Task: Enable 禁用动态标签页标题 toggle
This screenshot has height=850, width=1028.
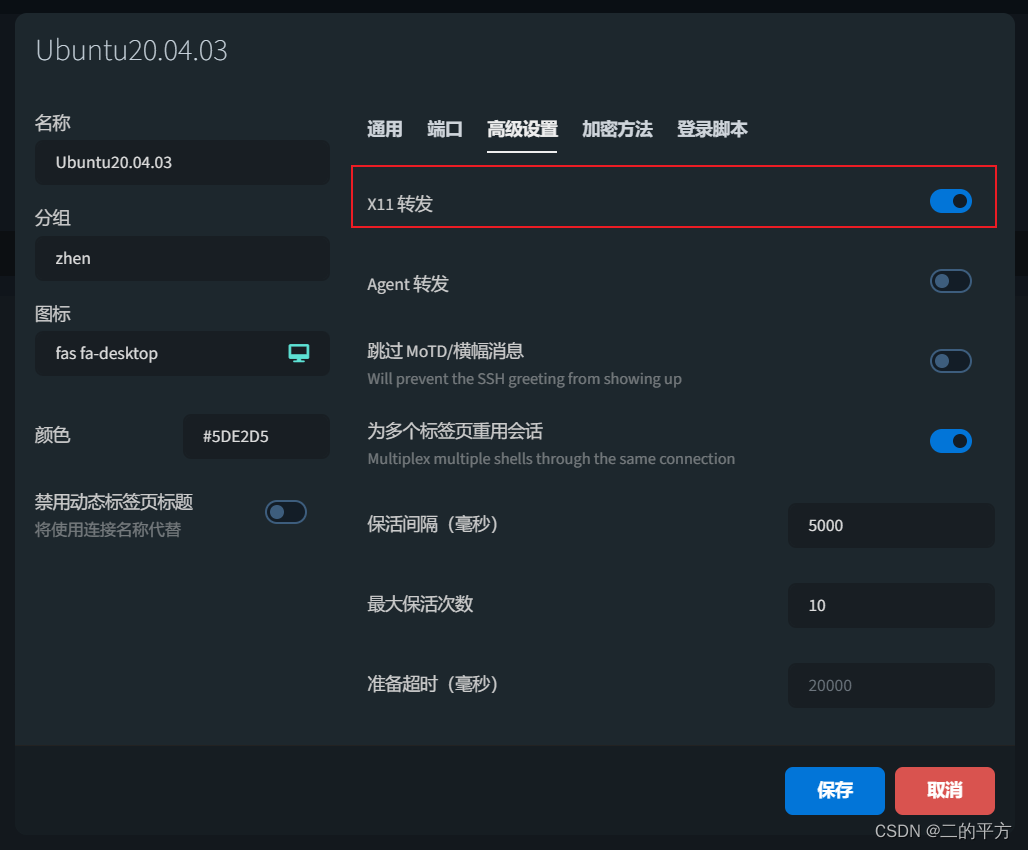Action: pyautogui.click(x=286, y=512)
